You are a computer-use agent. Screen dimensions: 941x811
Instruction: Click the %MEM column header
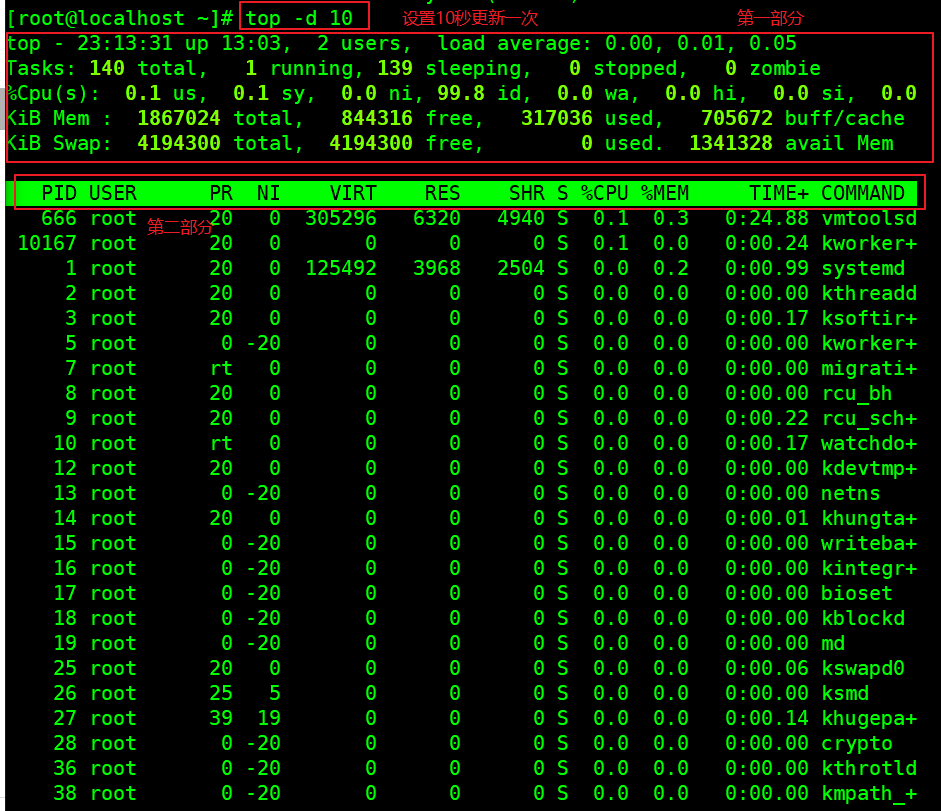665,193
